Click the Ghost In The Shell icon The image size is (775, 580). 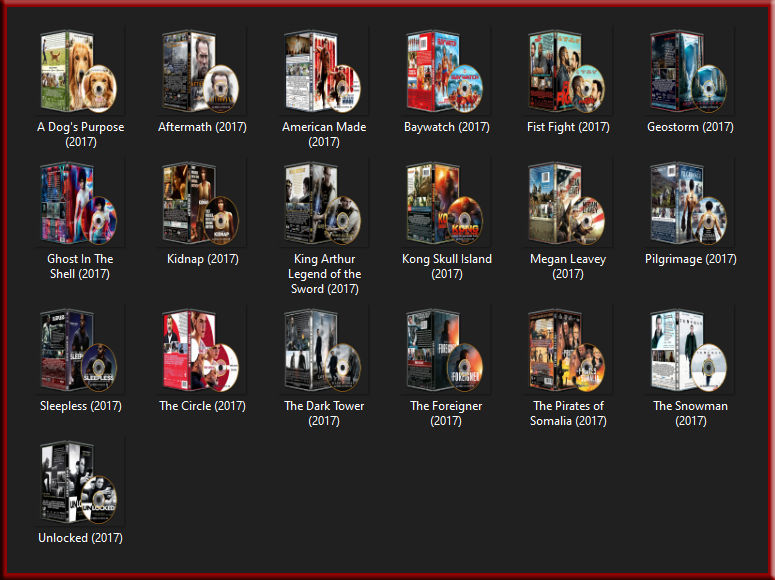tap(79, 204)
